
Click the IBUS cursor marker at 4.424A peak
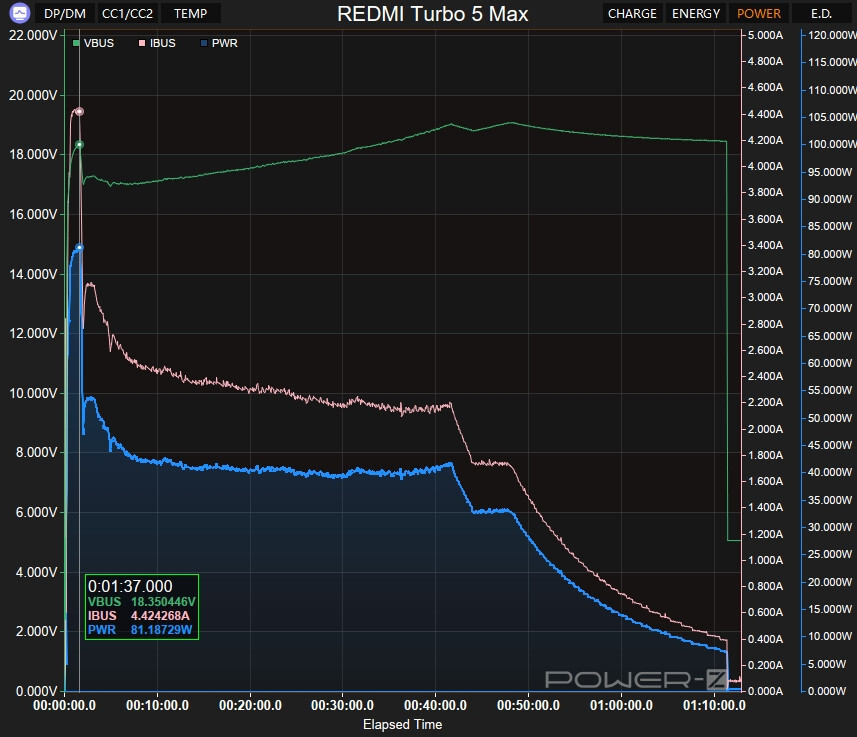(79, 112)
